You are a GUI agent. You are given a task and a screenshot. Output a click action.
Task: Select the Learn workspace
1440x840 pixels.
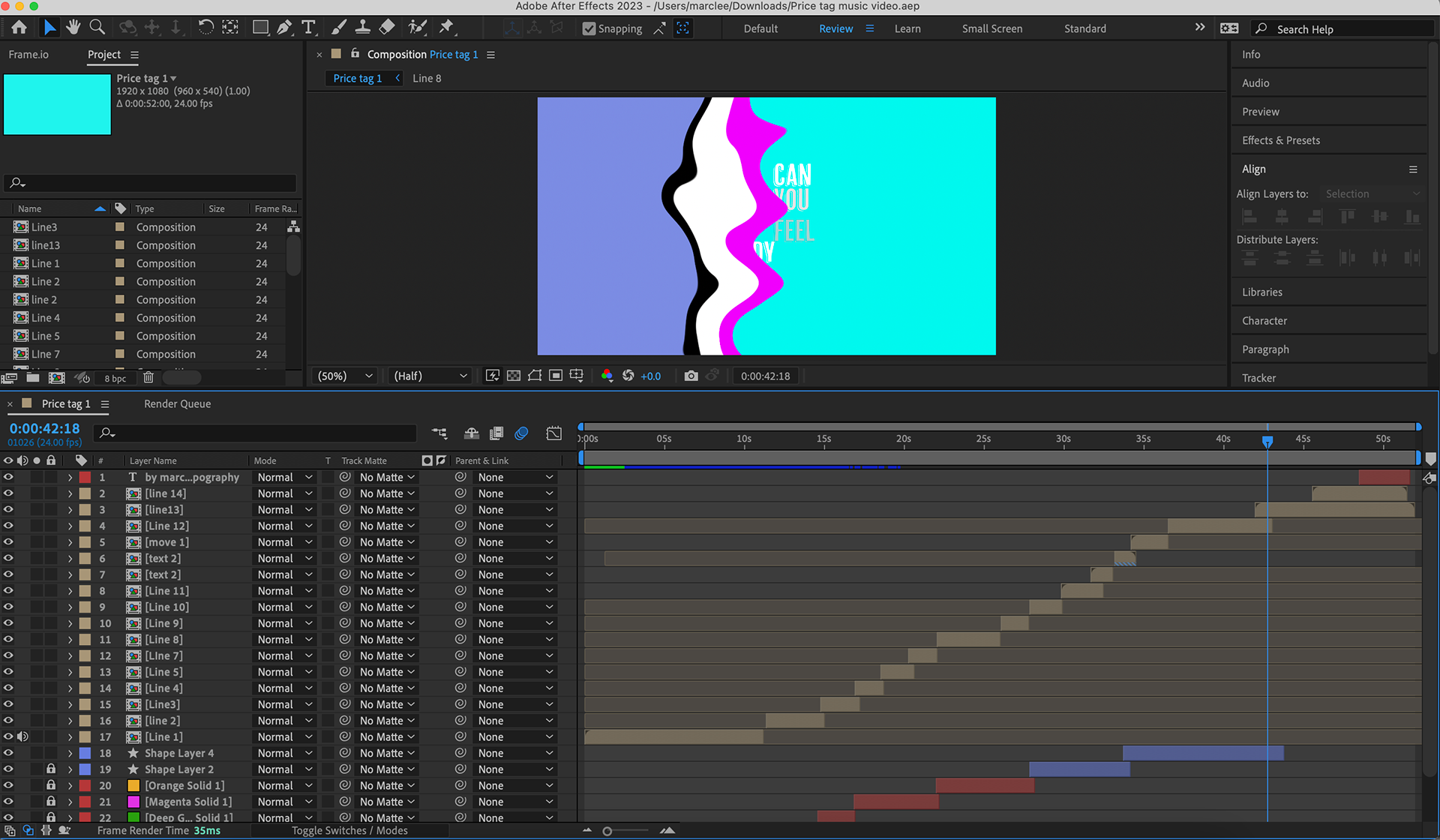point(907,28)
